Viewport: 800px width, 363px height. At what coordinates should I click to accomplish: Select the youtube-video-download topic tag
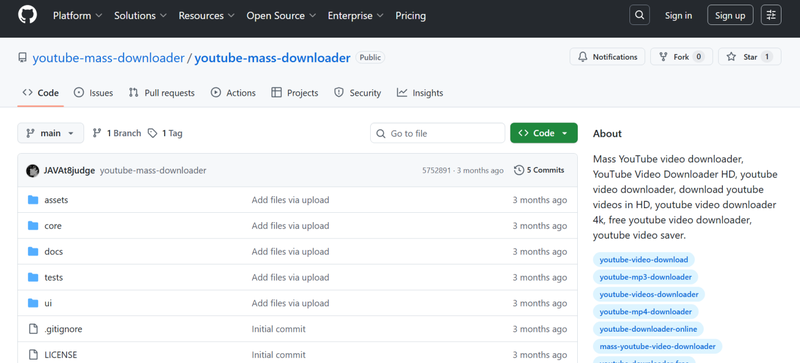[644, 260]
